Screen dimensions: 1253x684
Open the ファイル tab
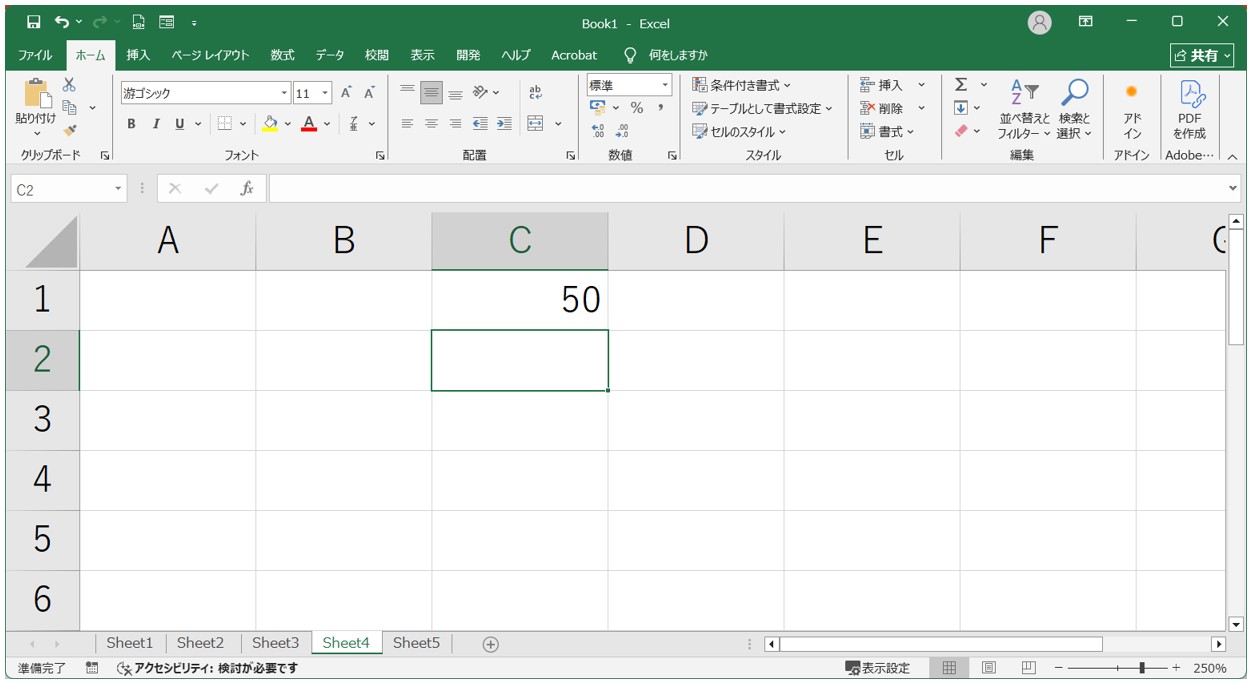(x=35, y=55)
